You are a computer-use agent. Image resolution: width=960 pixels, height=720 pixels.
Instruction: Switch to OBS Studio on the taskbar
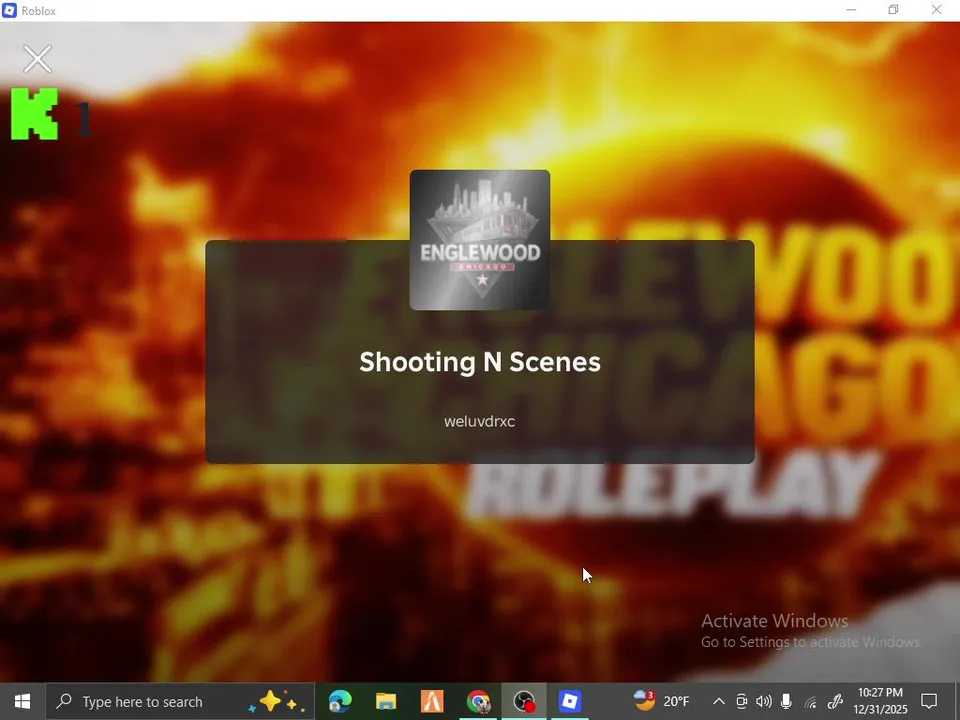coord(524,701)
